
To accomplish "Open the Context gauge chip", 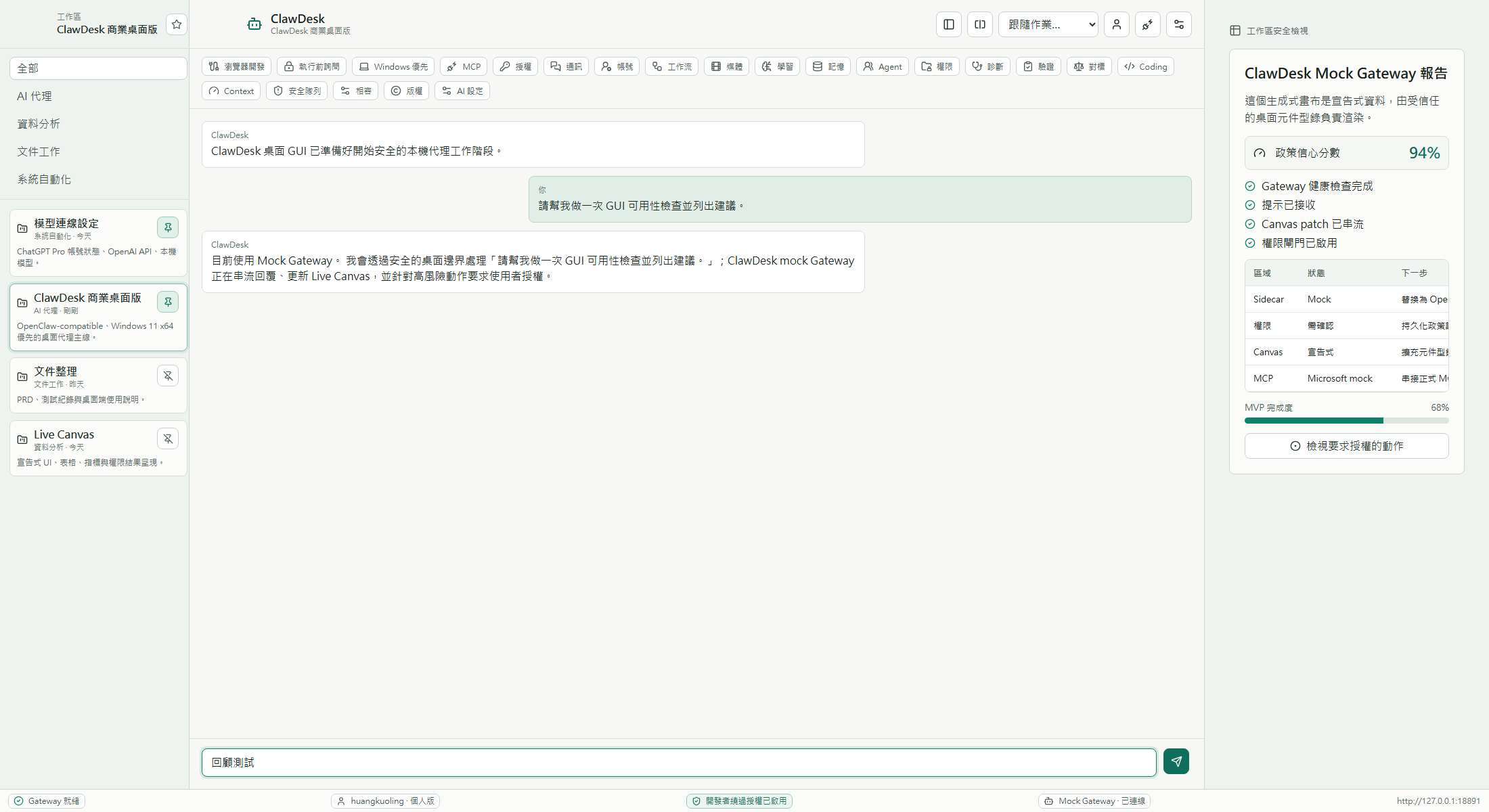I will coord(231,91).
